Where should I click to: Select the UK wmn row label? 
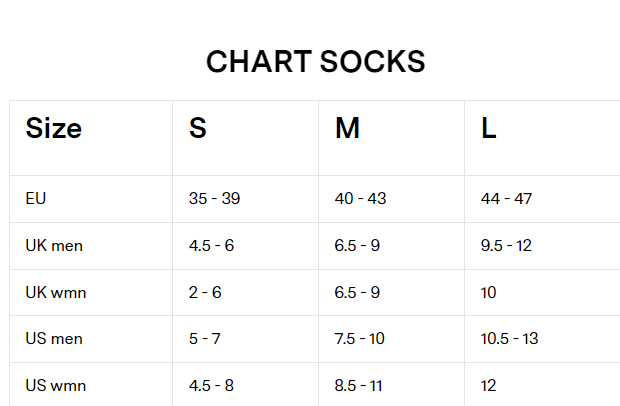click(x=55, y=292)
